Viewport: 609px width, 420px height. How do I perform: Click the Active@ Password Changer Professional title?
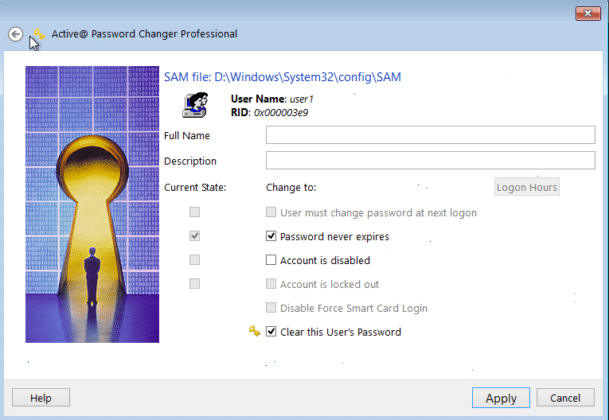coord(144,34)
